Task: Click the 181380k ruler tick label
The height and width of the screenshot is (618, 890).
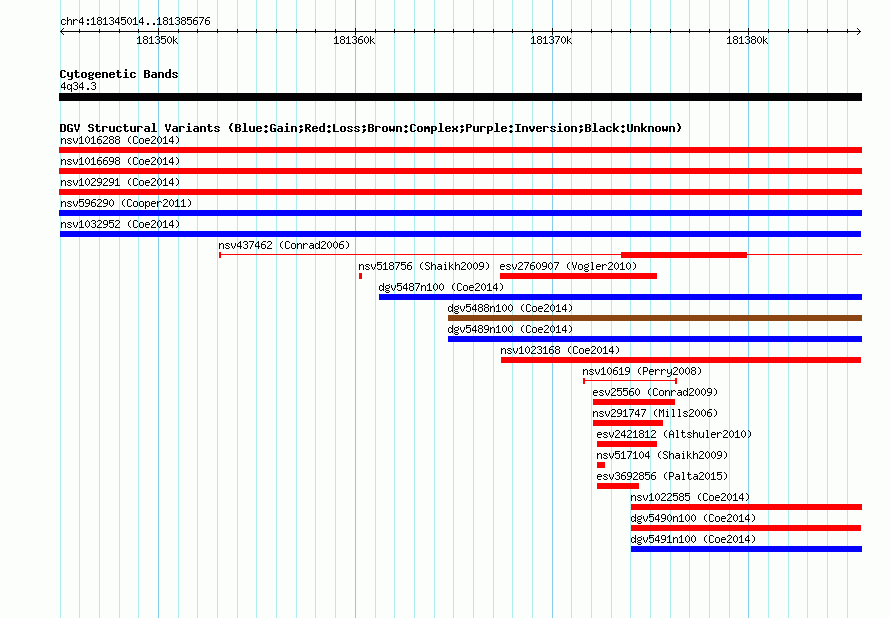Action: 747,40
